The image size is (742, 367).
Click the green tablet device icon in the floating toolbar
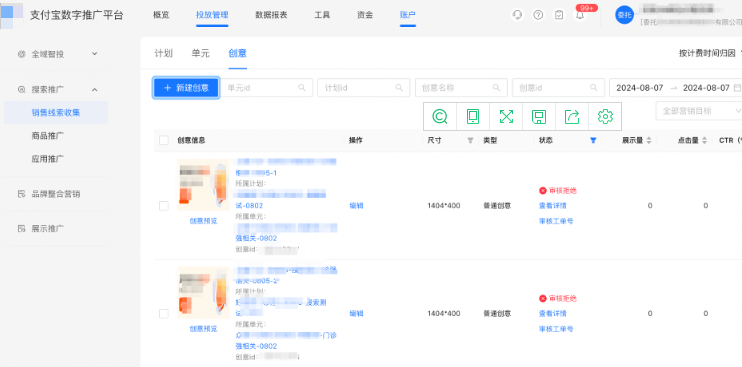(x=473, y=116)
